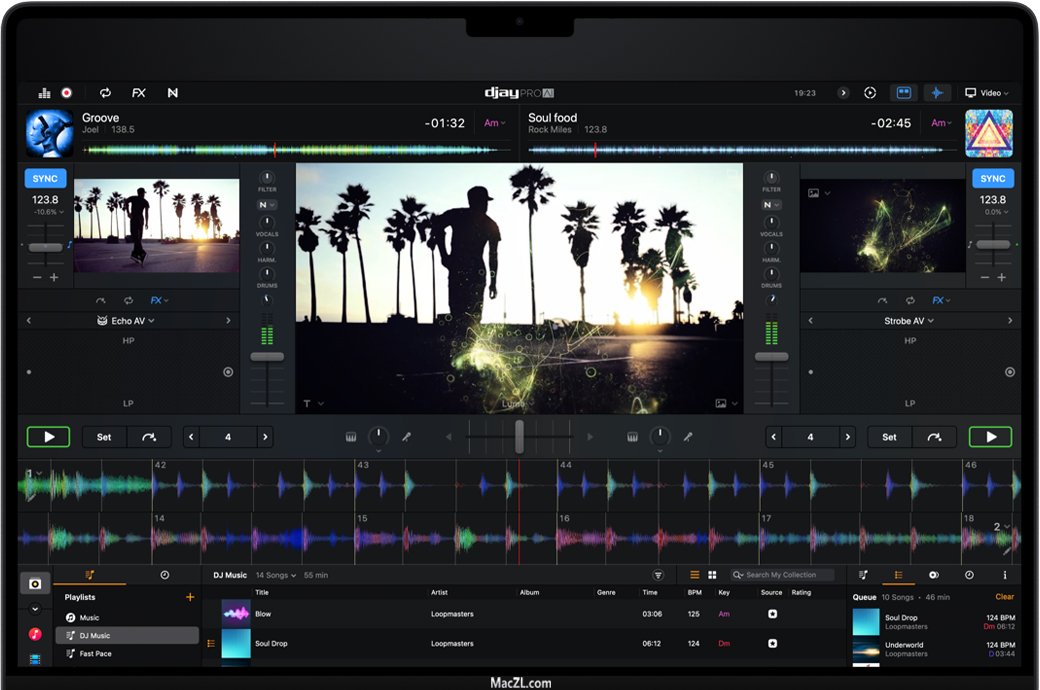Add a new playlist with the plus icon

click(190, 597)
